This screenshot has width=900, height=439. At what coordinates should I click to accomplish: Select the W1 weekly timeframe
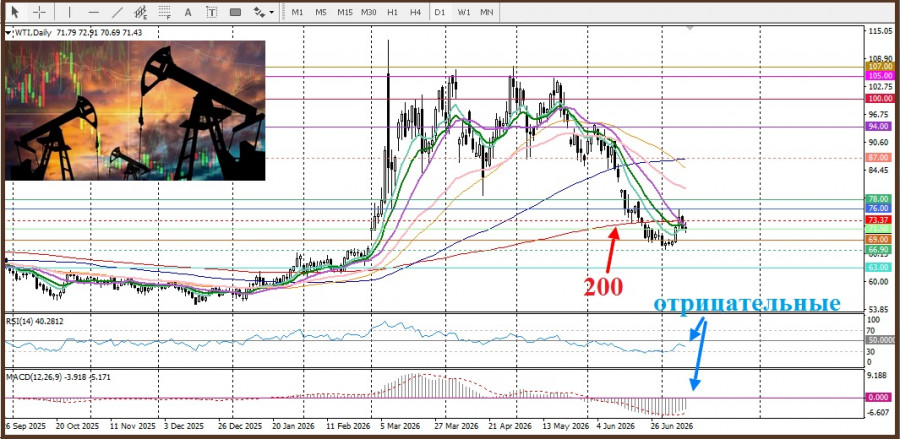click(464, 11)
